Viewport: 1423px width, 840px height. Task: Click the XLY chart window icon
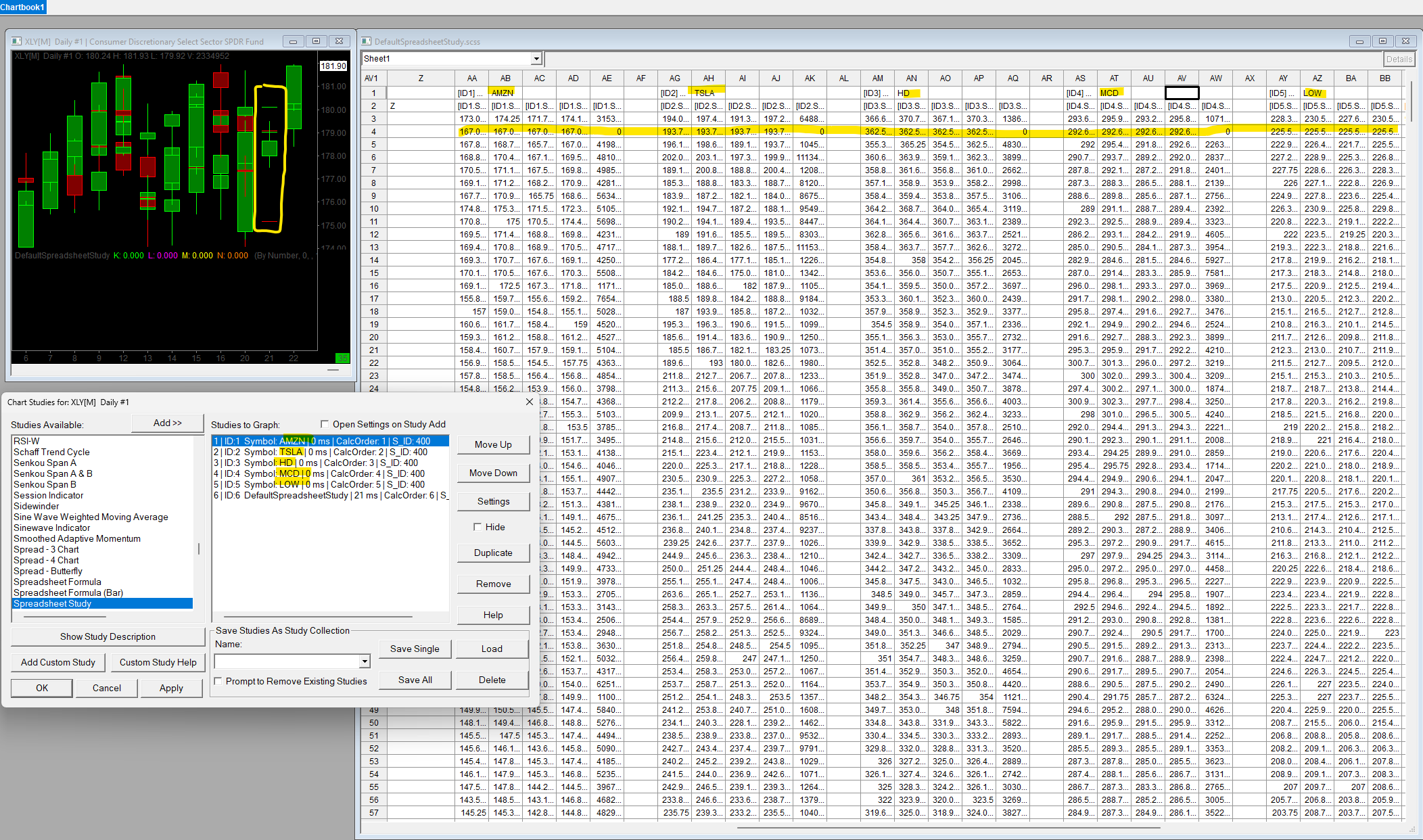(16, 41)
